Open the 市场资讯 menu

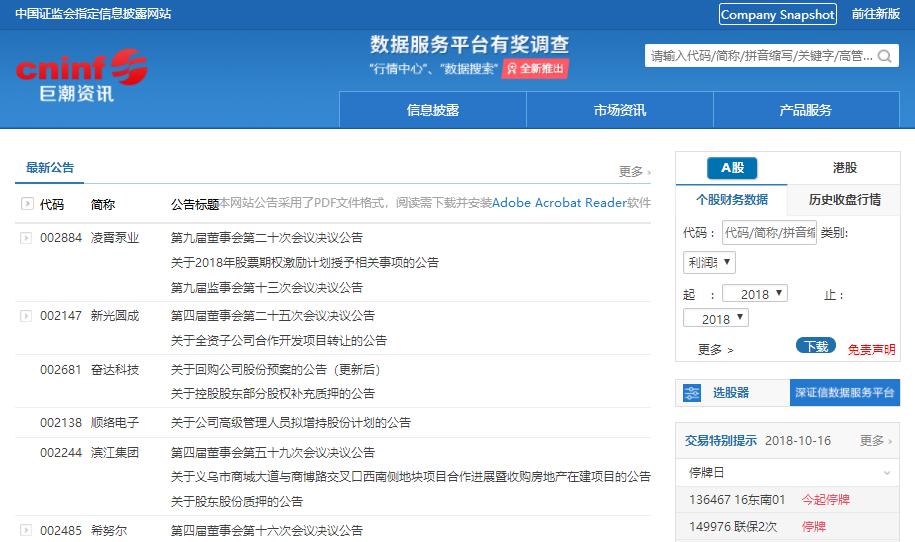point(620,110)
